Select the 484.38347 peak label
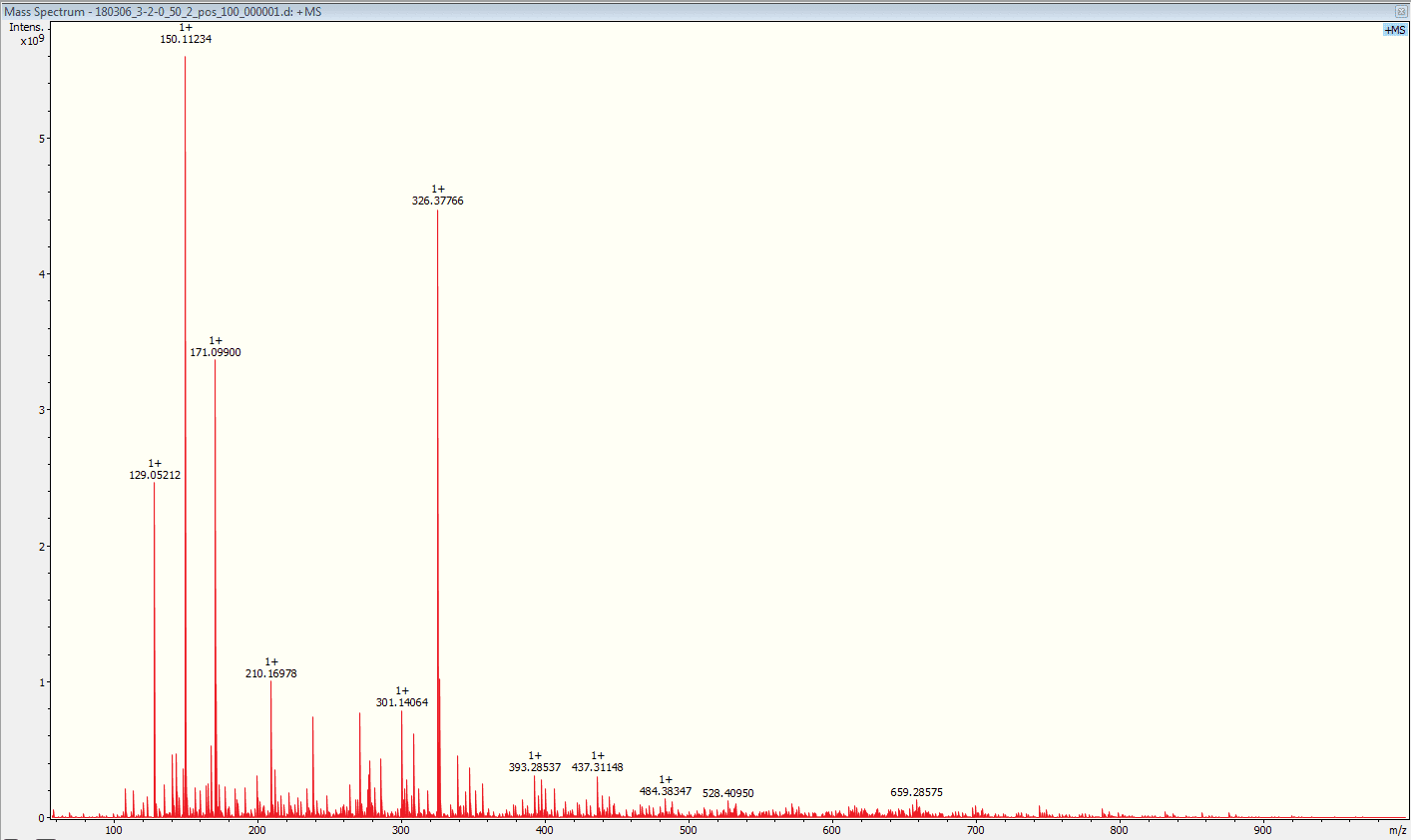This screenshot has width=1411, height=840. [x=666, y=791]
